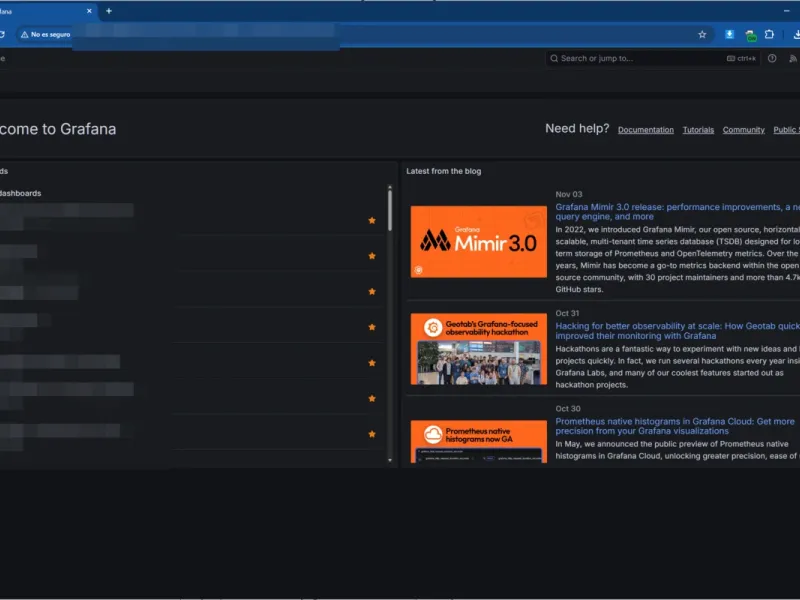The height and width of the screenshot is (600, 800).
Task: Open the Geotab hackathon blog thumbnail
Action: [479, 349]
